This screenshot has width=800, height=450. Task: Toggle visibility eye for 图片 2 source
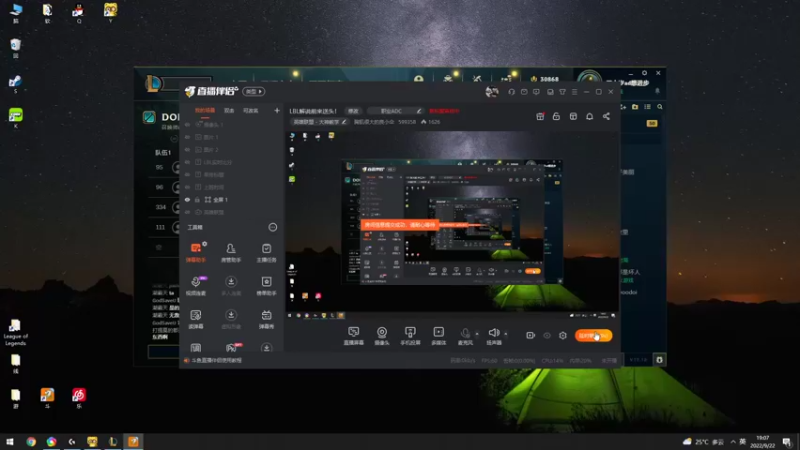[187, 149]
